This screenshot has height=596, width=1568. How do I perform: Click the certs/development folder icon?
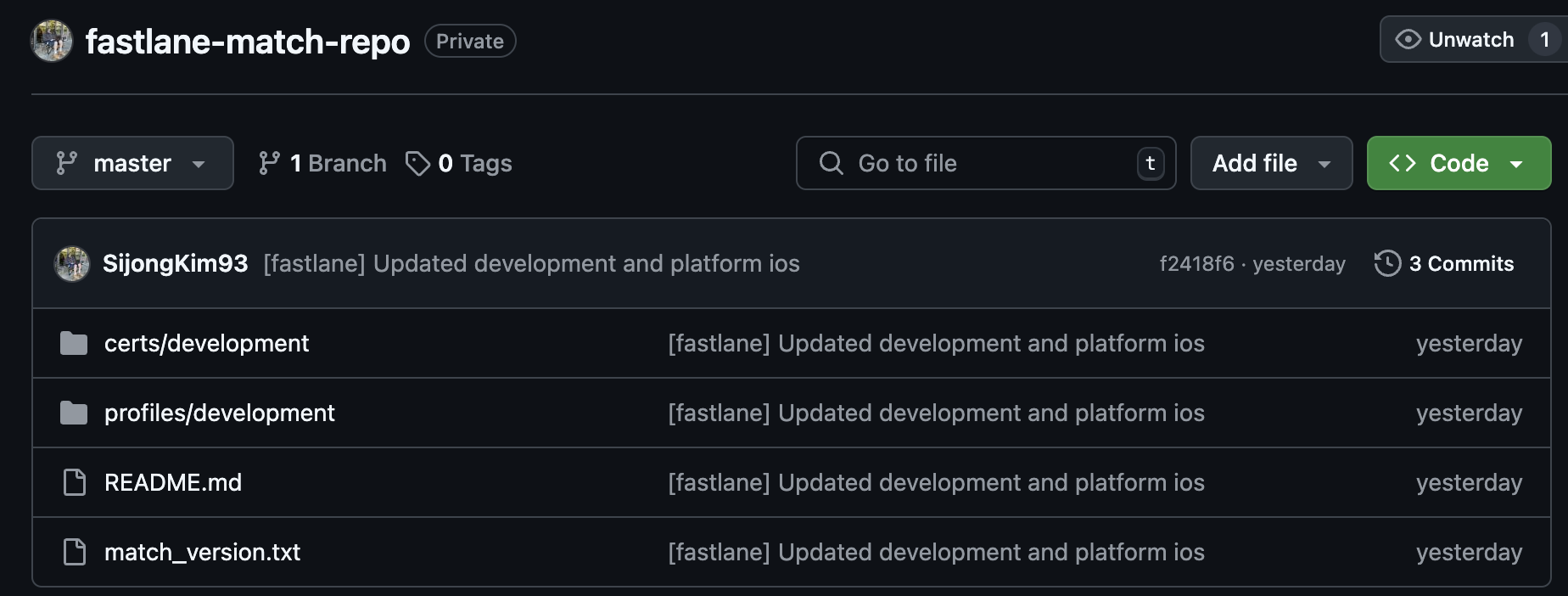click(74, 344)
